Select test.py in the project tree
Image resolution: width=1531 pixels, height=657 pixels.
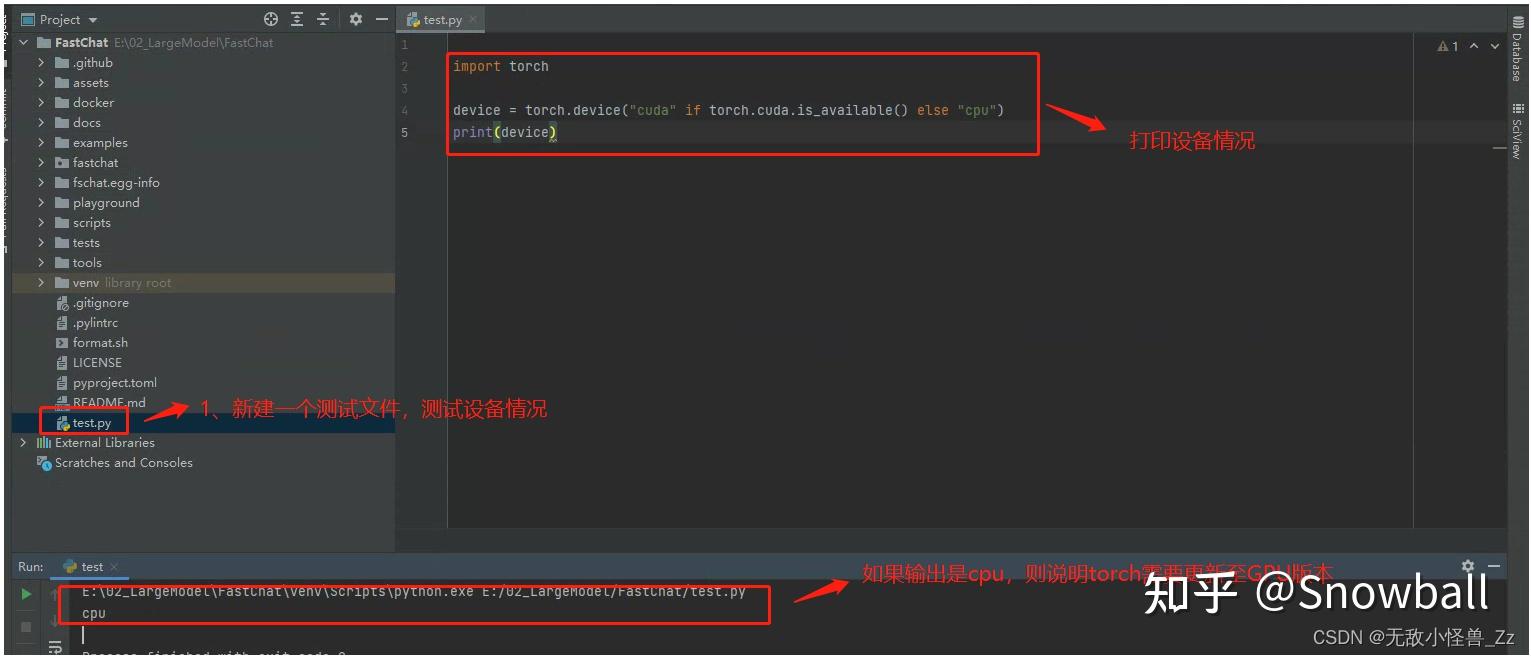click(x=91, y=422)
